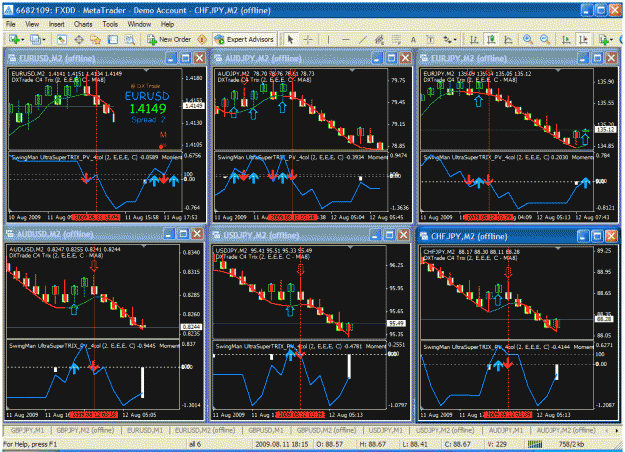Click the '758/2 kb' connection status
Screen dimensions: 625x452
[x=572, y=444]
